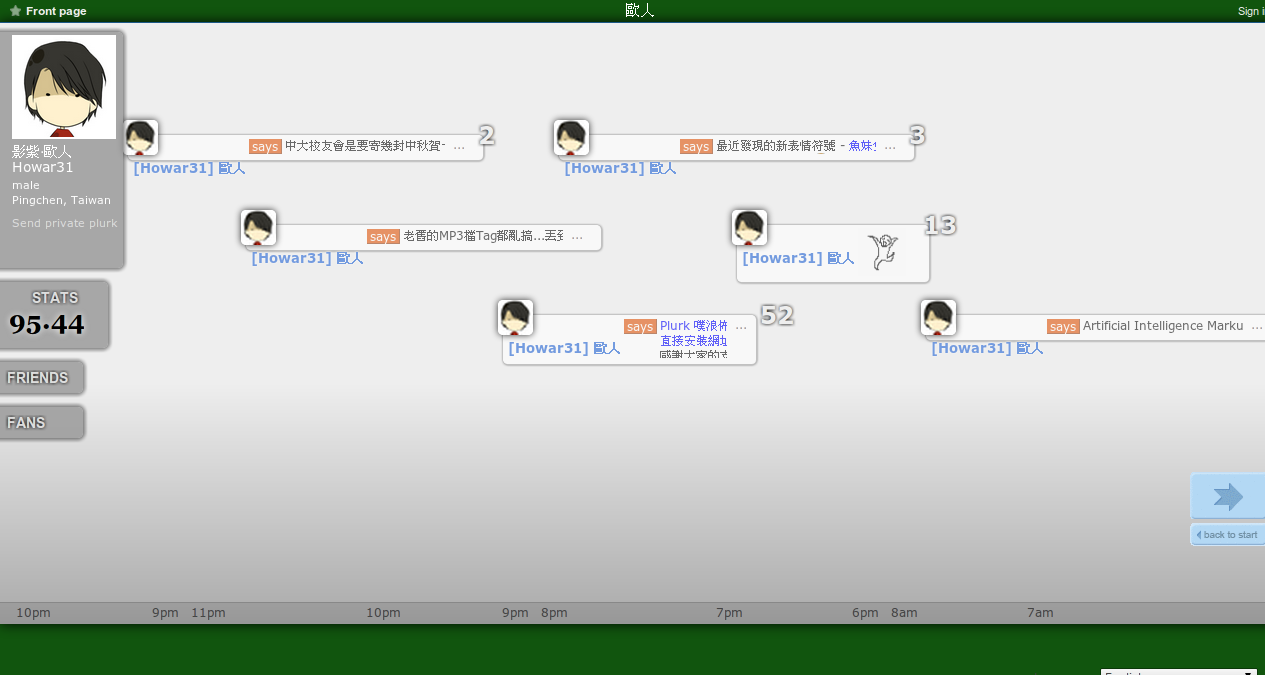Click Send private plurk link

64,223
